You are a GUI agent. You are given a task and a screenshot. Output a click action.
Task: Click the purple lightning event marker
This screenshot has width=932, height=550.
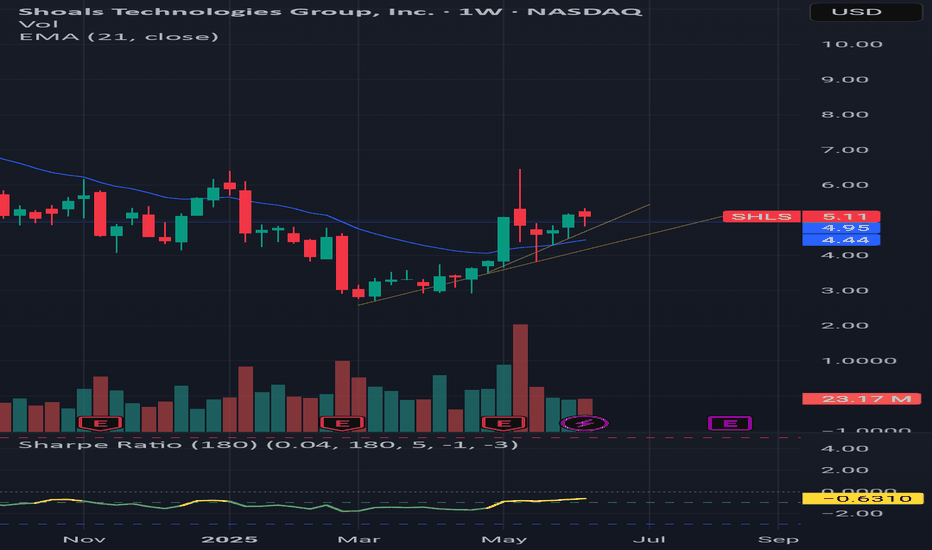[x=584, y=423]
